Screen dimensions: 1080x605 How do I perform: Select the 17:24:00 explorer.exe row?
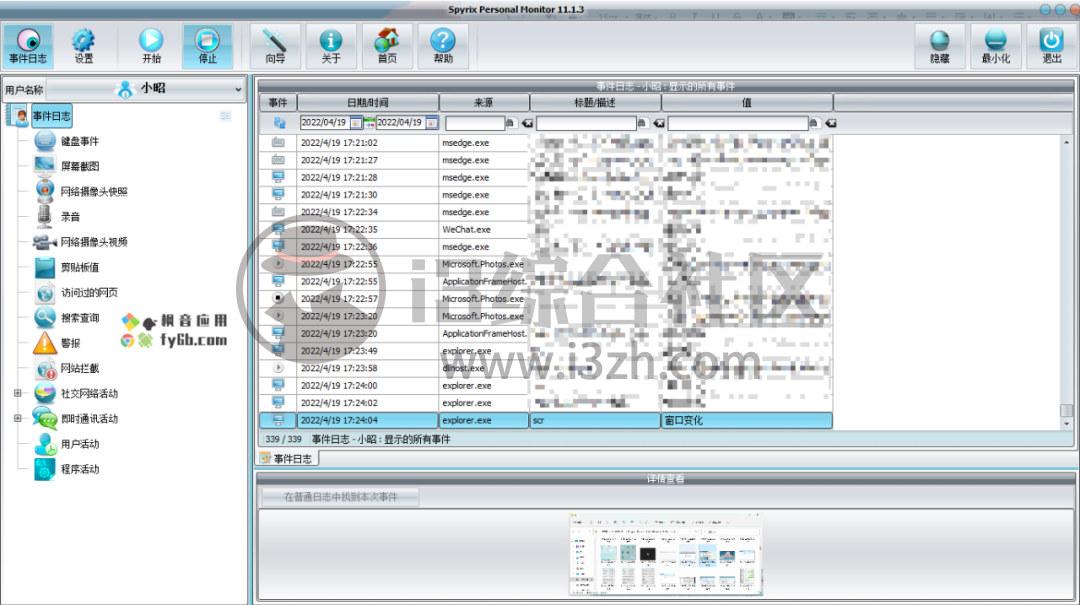pyautogui.click(x=546, y=386)
